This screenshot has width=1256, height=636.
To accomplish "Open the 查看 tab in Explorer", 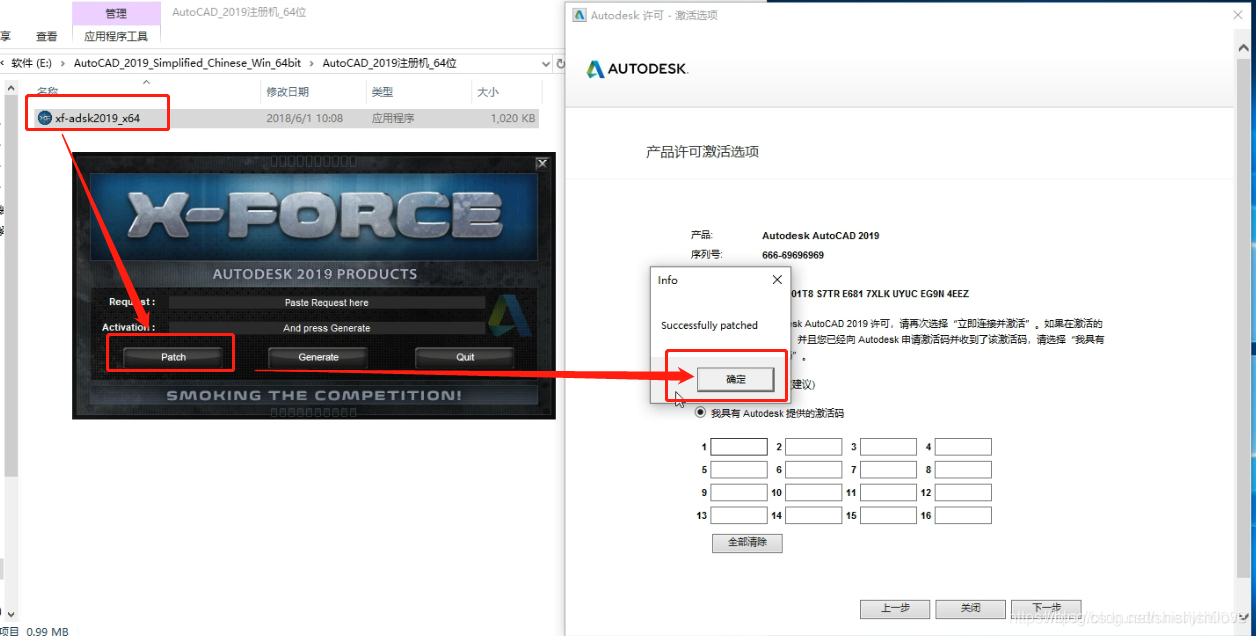I will [47, 36].
